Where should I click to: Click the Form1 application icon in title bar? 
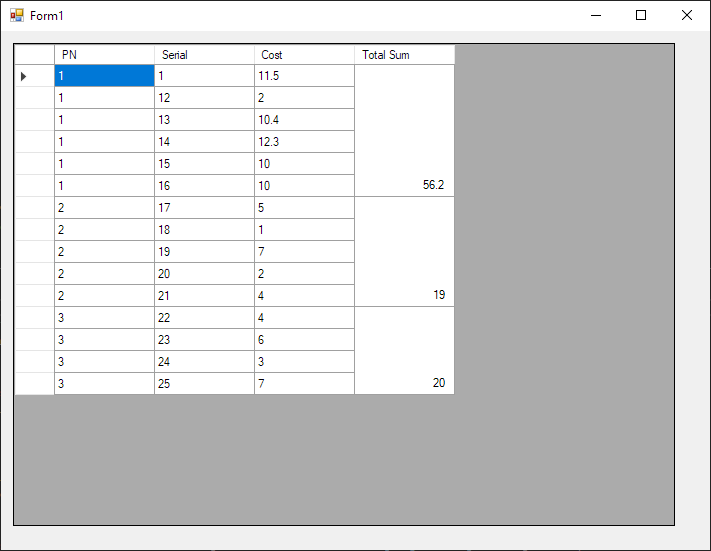pos(17,15)
